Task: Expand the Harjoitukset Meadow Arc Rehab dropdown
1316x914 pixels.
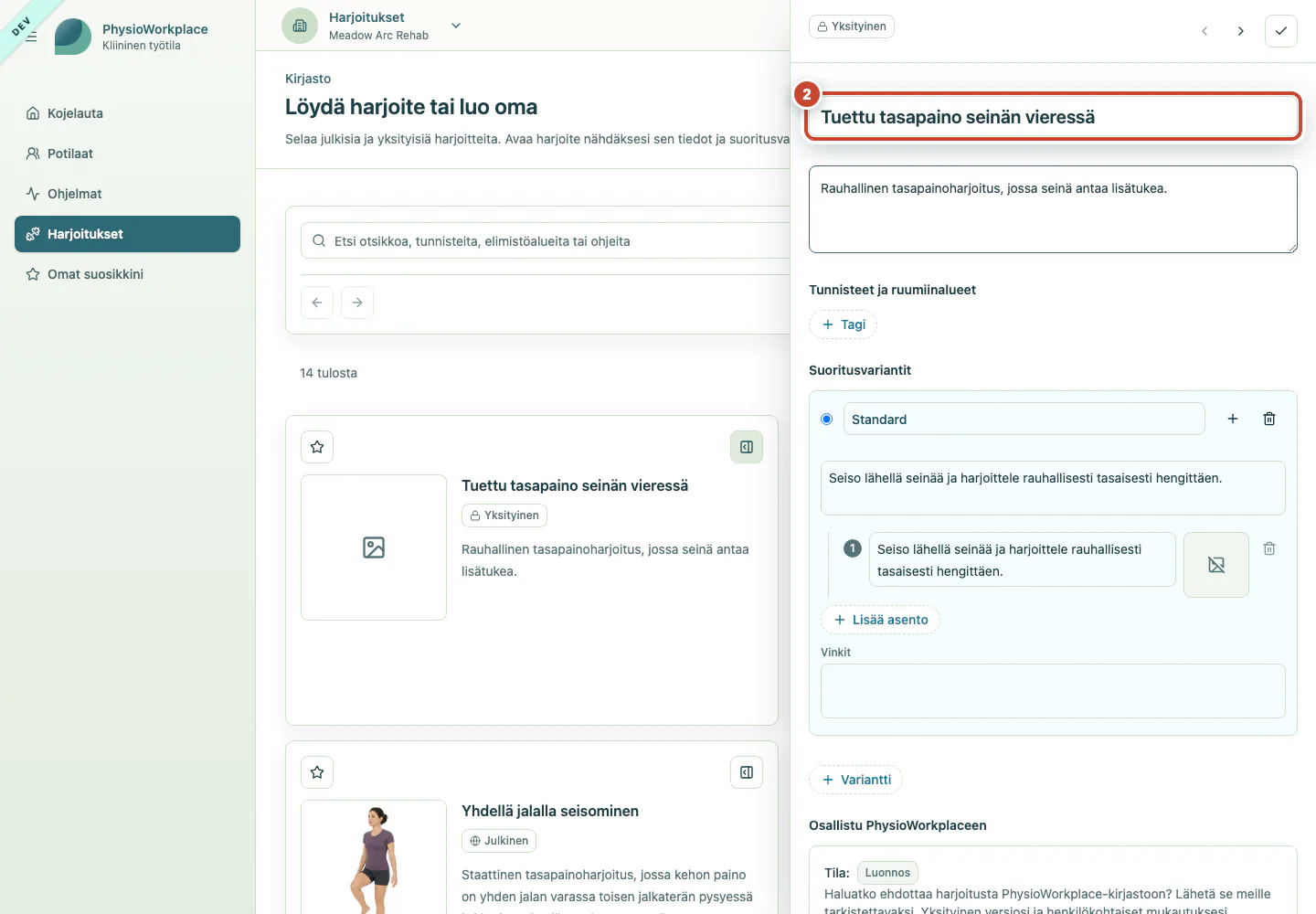Action: 456,26
